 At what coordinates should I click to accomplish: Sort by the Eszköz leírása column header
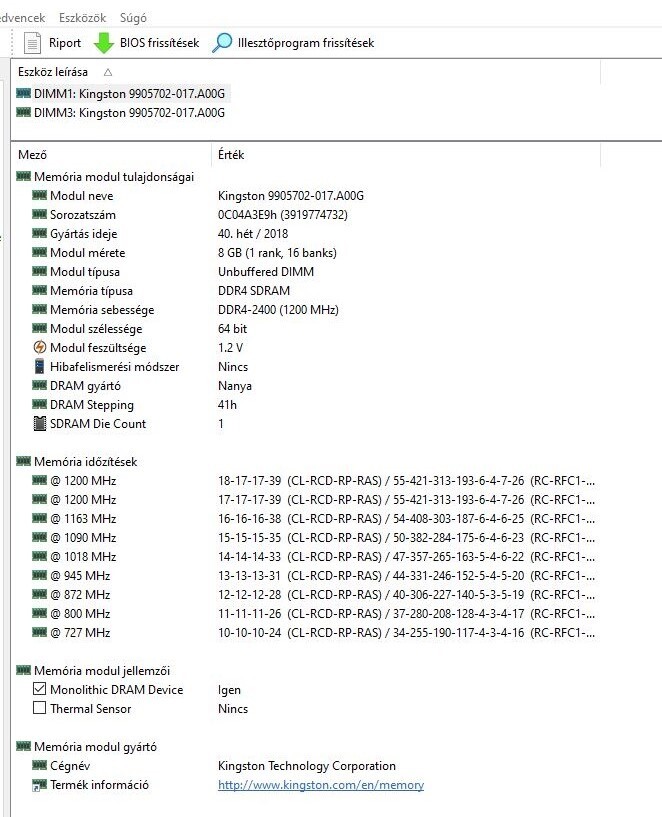[x=53, y=72]
